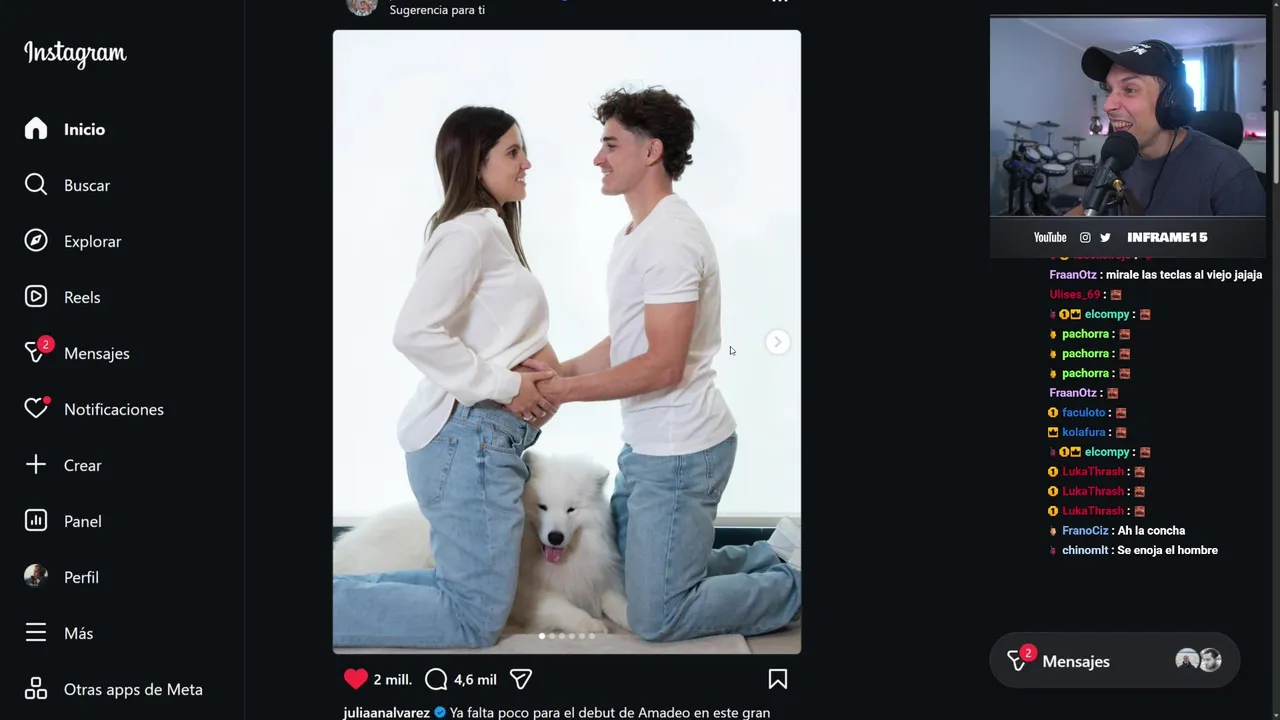
Task: Share the post with the paper-plane icon
Action: click(520, 679)
